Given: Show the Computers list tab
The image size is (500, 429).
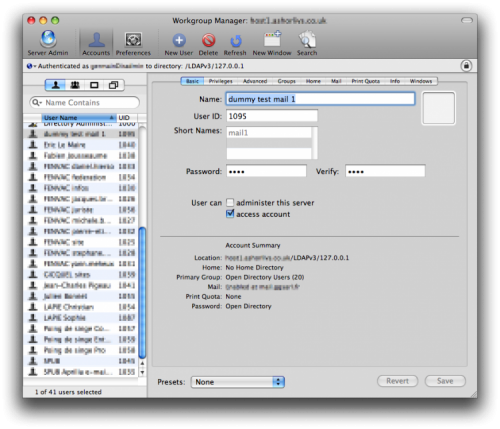Looking at the screenshot, I should (94, 85).
